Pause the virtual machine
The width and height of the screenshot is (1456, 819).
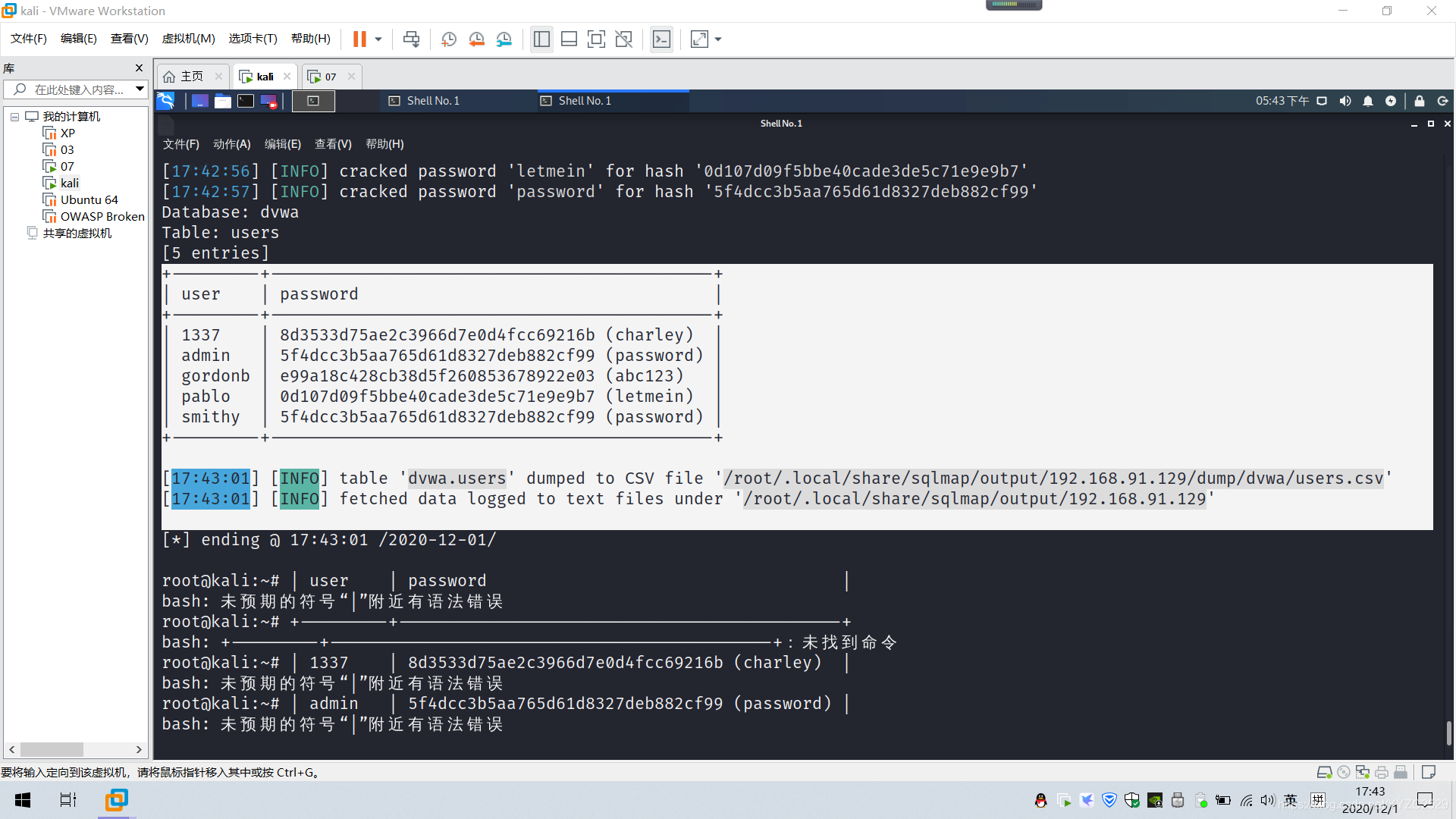point(359,39)
